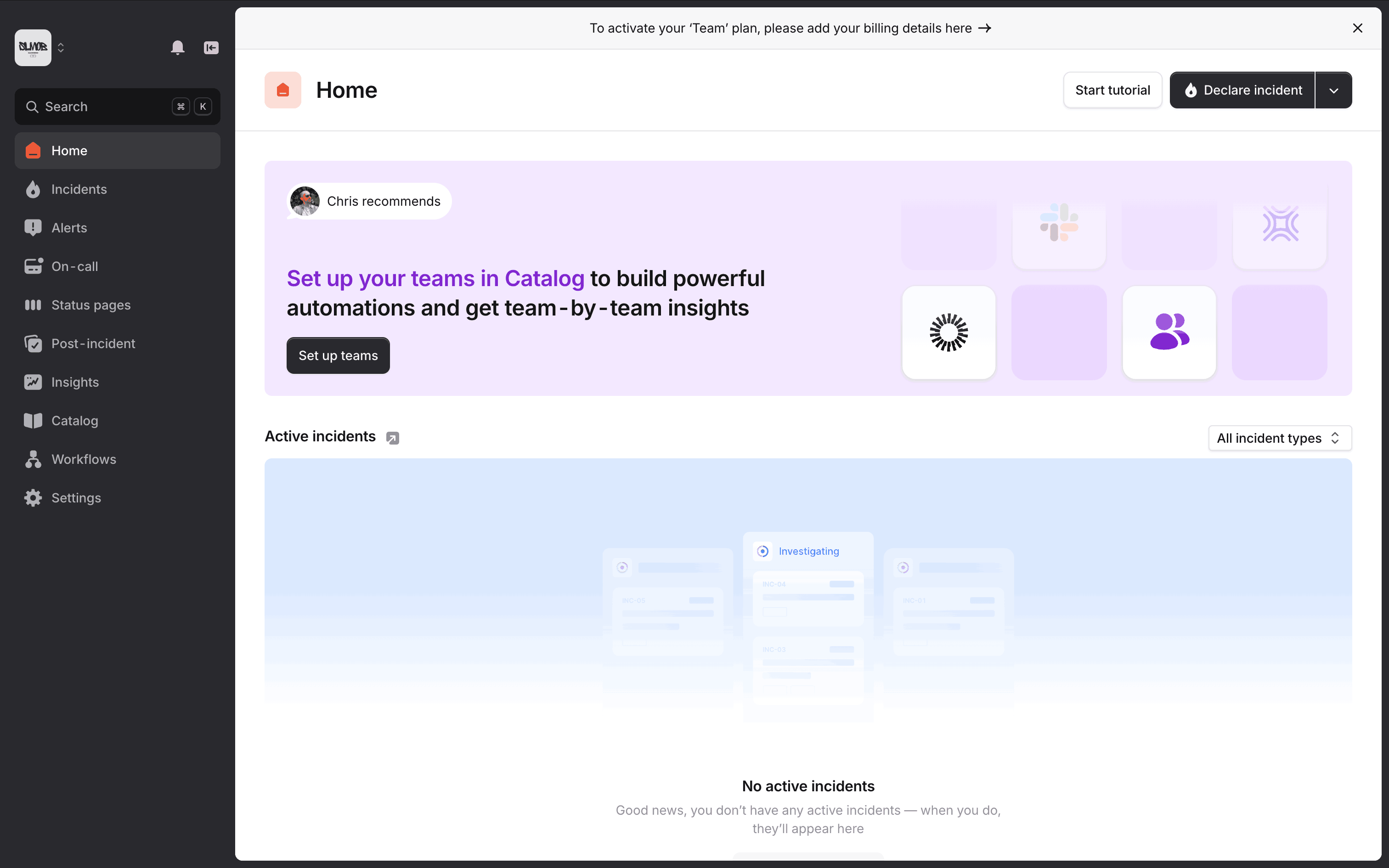Open the Active incidents external link icon

pyautogui.click(x=393, y=438)
